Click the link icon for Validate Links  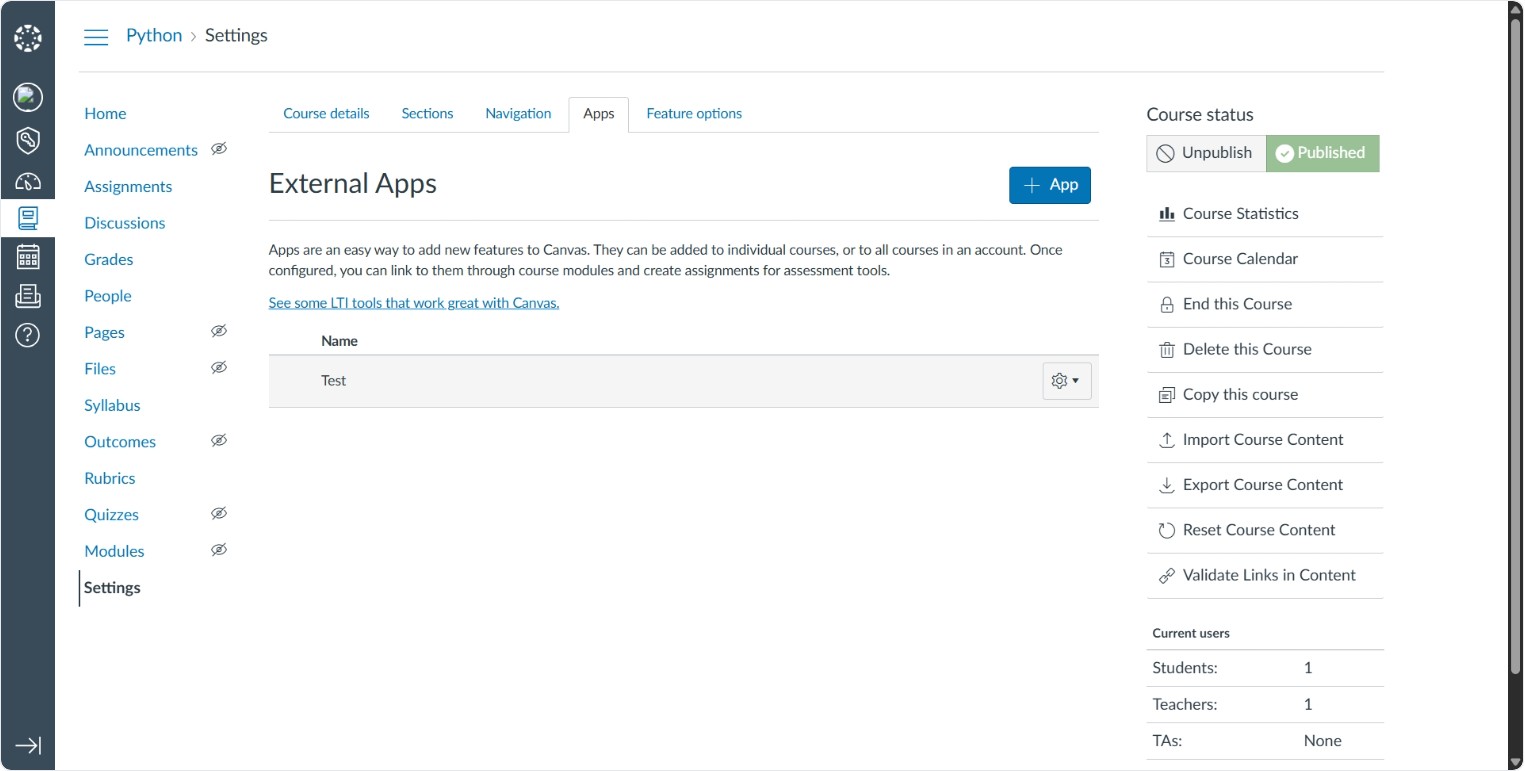point(1166,576)
